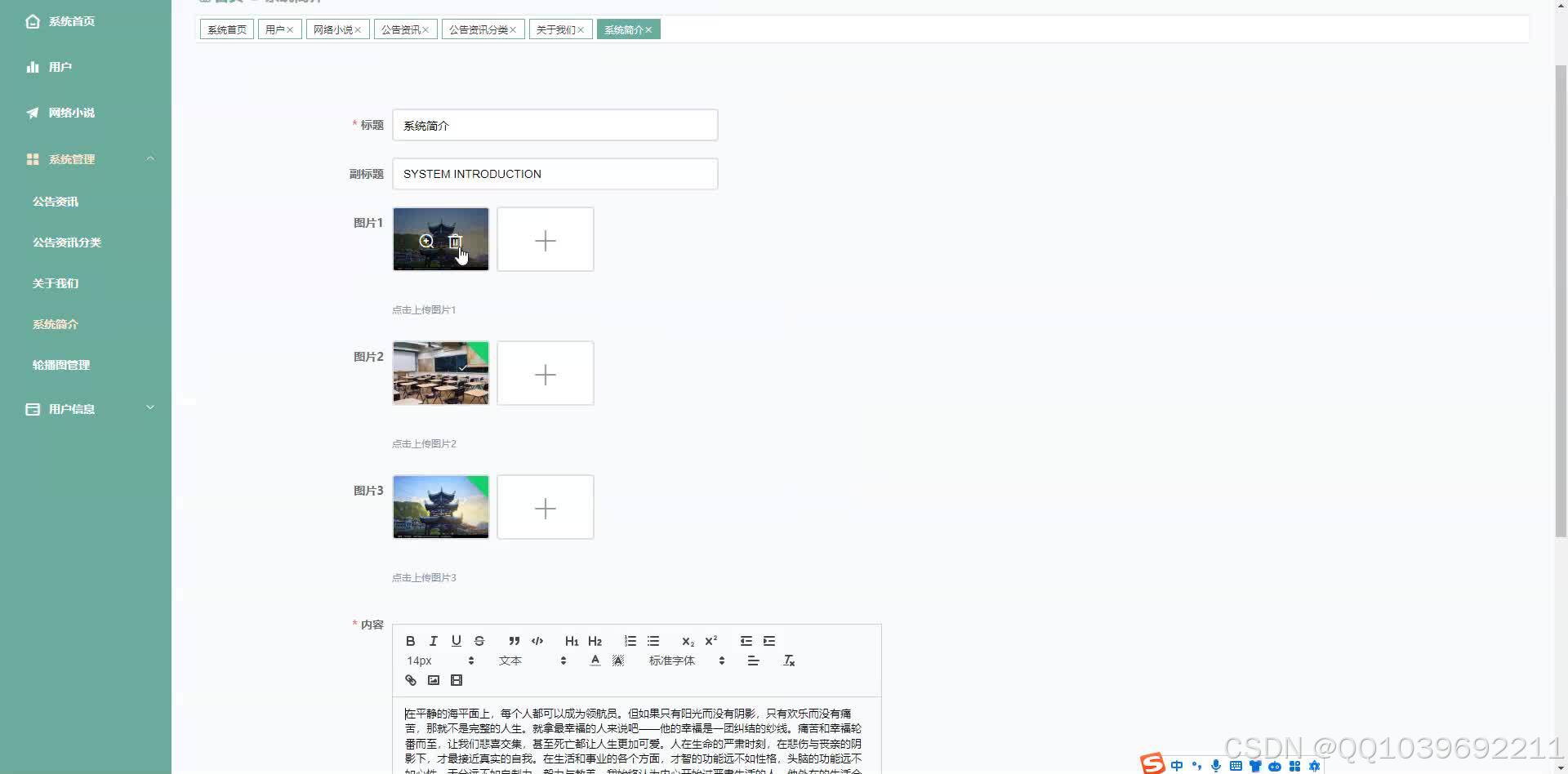The width and height of the screenshot is (1568, 774).
Task: Open 系统首页 in the sidebar
Action: pyautogui.click(x=86, y=21)
